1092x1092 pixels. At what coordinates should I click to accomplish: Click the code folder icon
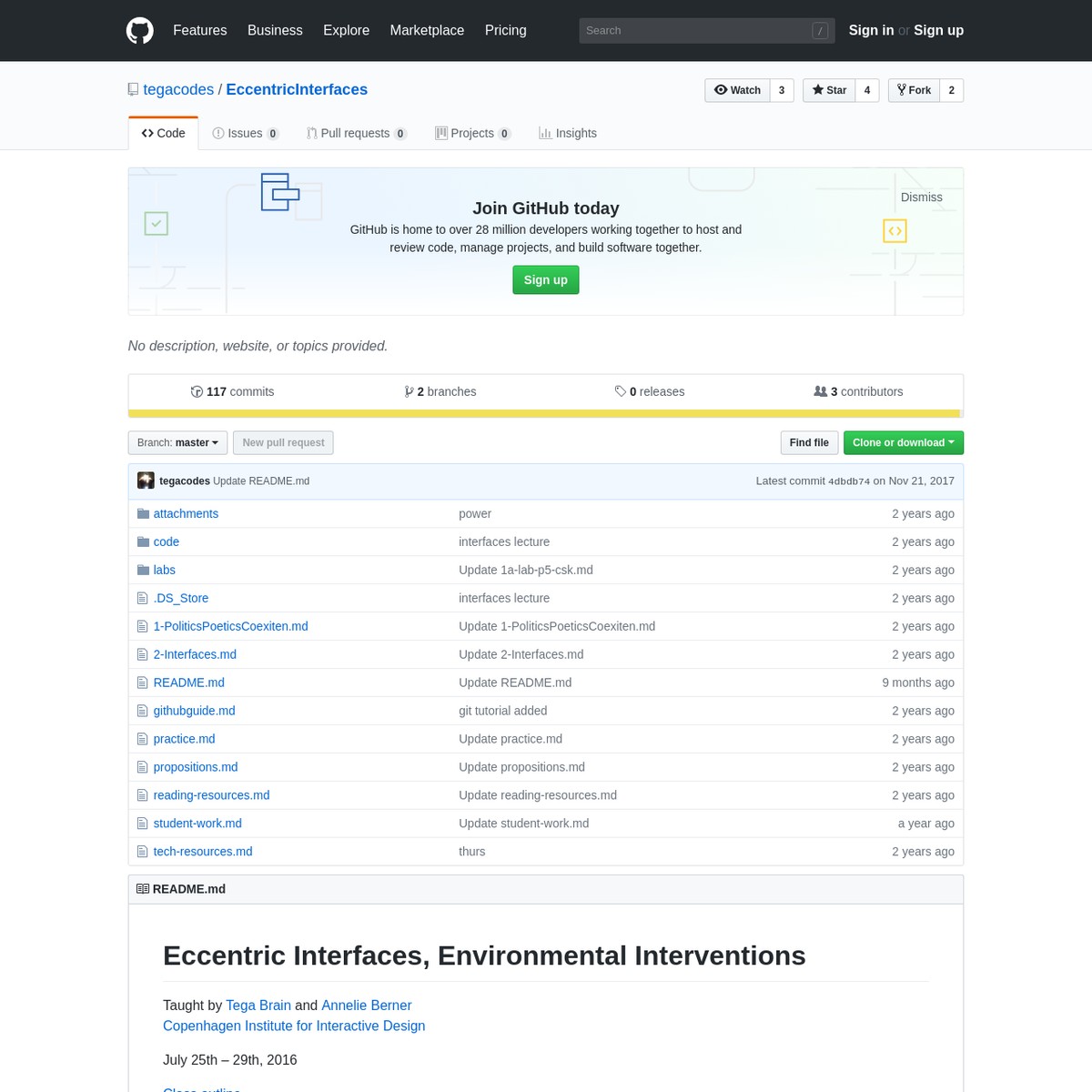point(143,541)
